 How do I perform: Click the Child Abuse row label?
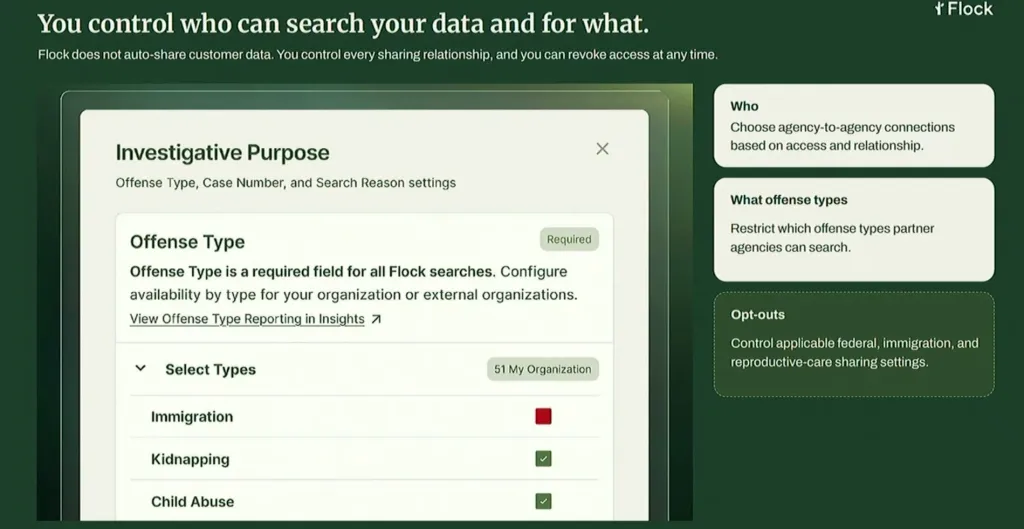pyautogui.click(x=193, y=502)
